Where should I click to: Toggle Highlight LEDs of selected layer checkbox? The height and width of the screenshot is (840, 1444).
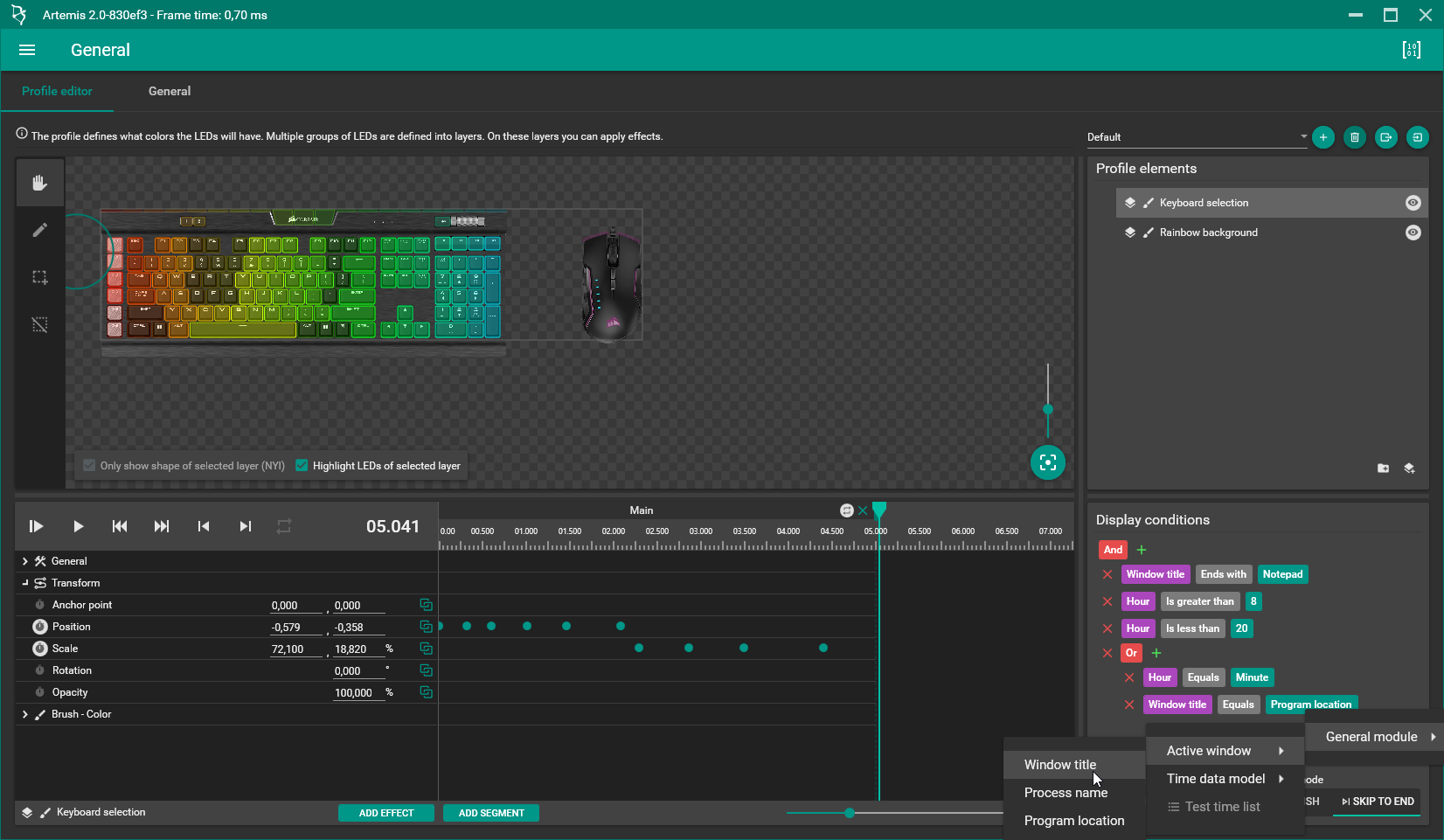click(302, 466)
